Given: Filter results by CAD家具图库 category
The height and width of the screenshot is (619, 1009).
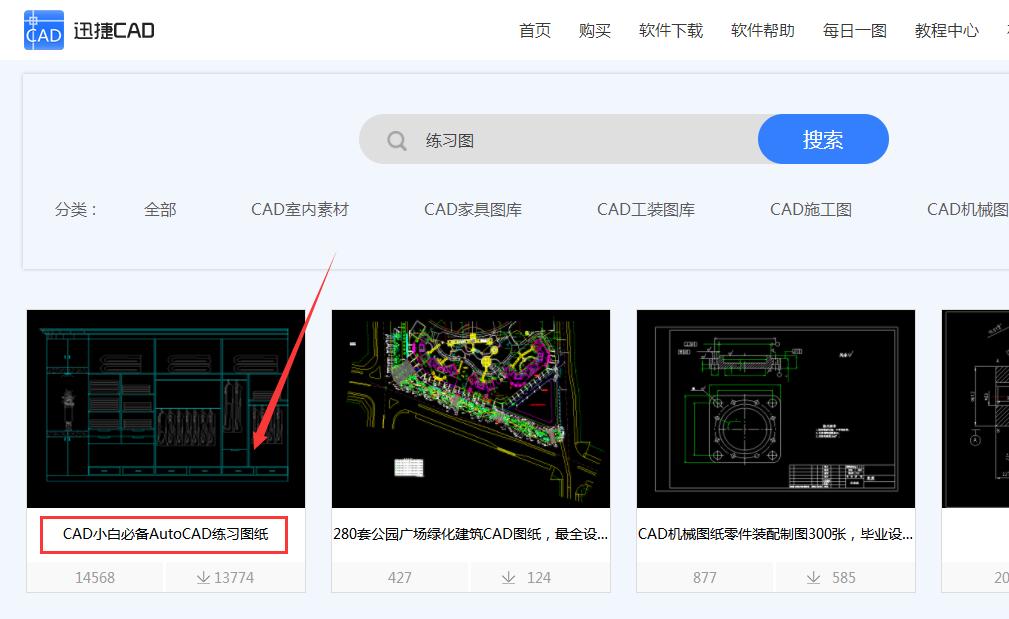Looking at the screenshot, I should [x=472, y=209].
